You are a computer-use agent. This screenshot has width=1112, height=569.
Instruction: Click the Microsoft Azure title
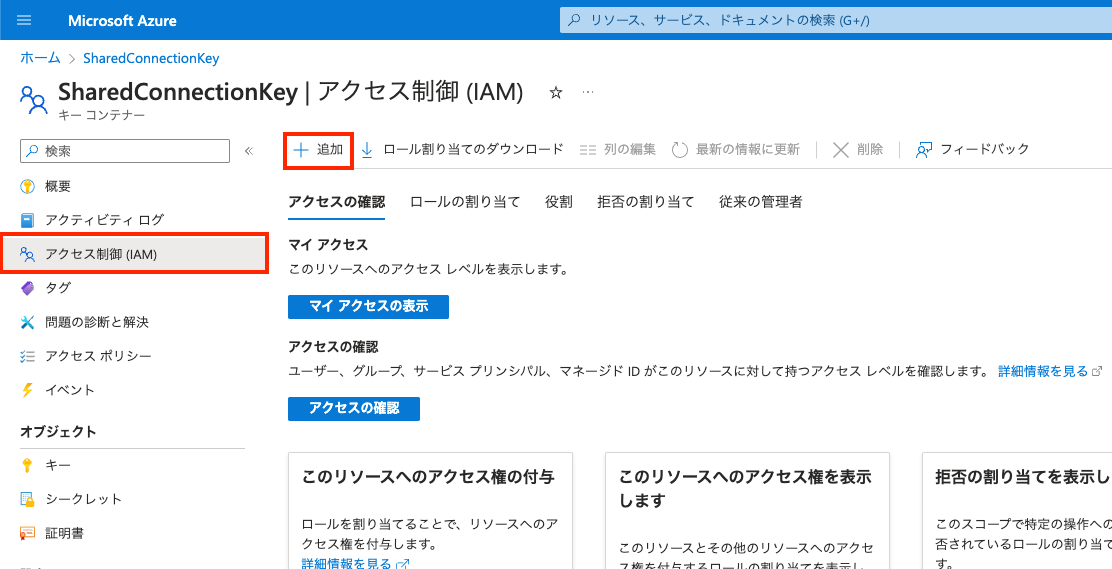click(122, 21)
